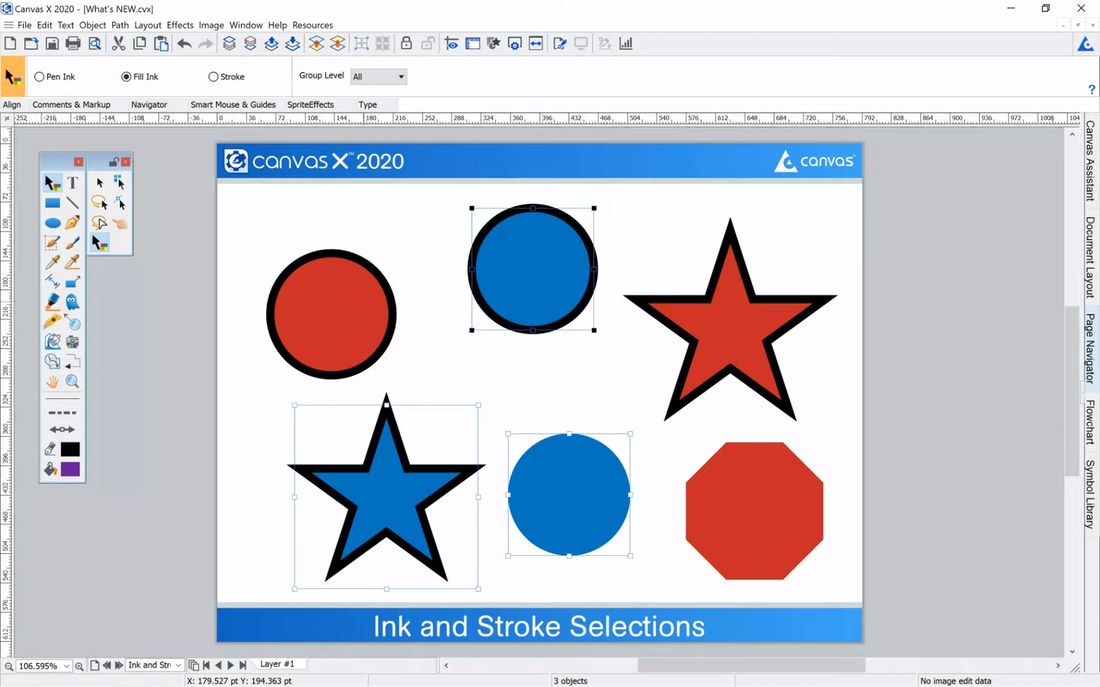Open the Effects menu
1100x687 pixels.
pyautogui.click(x=180, y=25)
